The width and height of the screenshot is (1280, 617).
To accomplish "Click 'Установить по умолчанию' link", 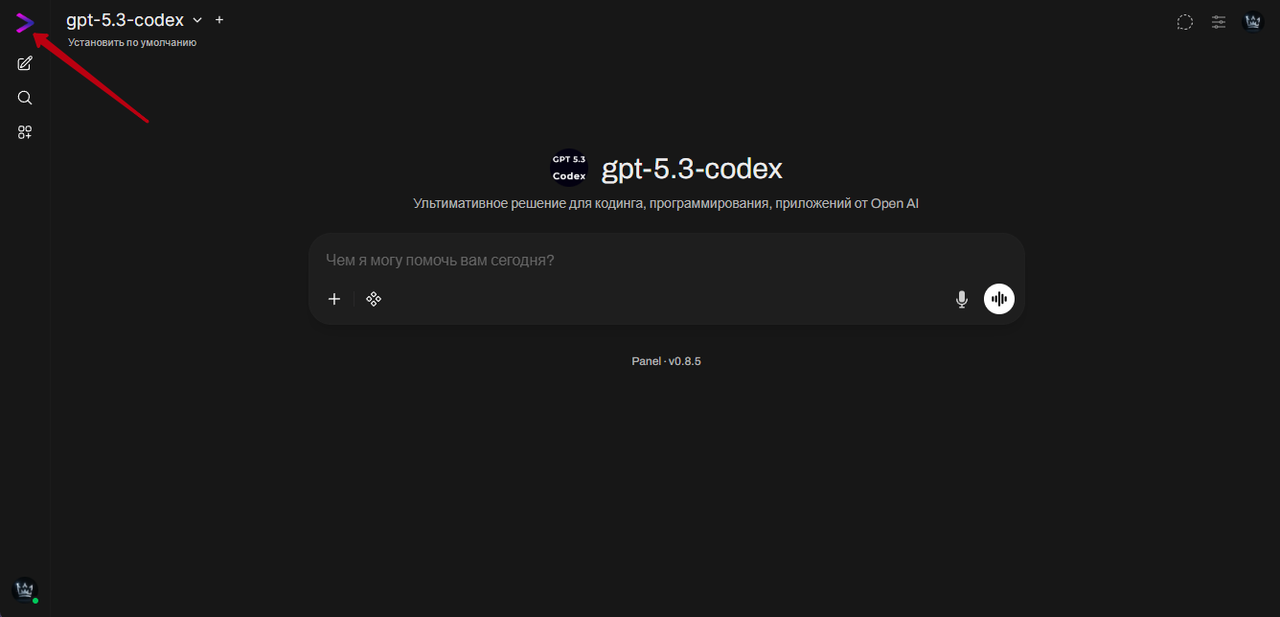I will coord(132,43).
